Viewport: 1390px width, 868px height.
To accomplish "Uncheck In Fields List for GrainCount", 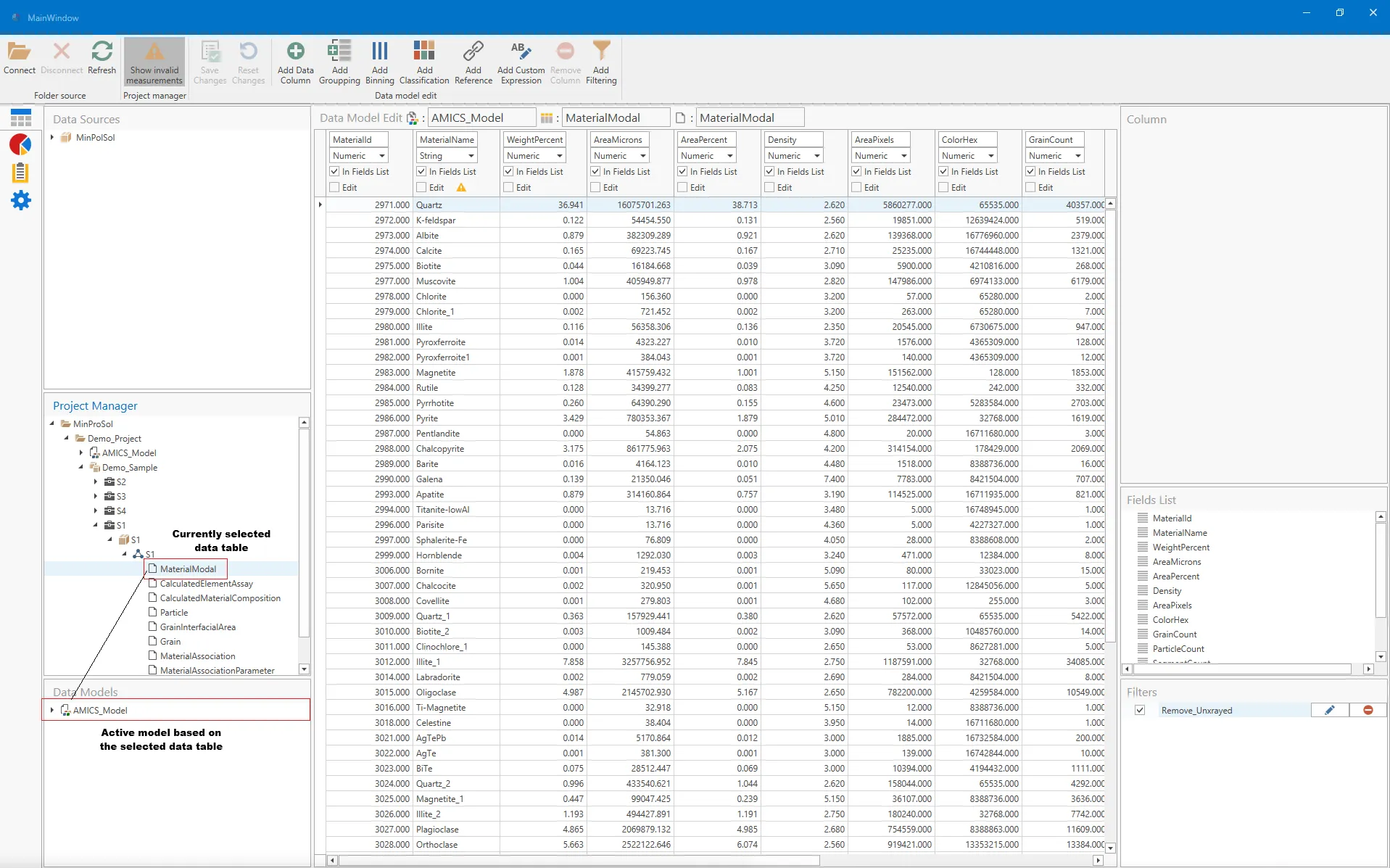I will click(1030, 172).
